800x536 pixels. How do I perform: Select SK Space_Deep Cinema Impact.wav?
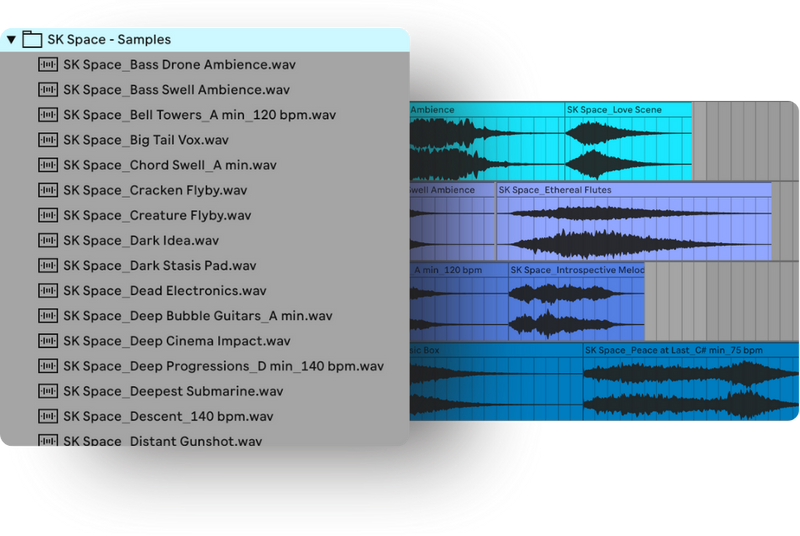pos(176,341)
